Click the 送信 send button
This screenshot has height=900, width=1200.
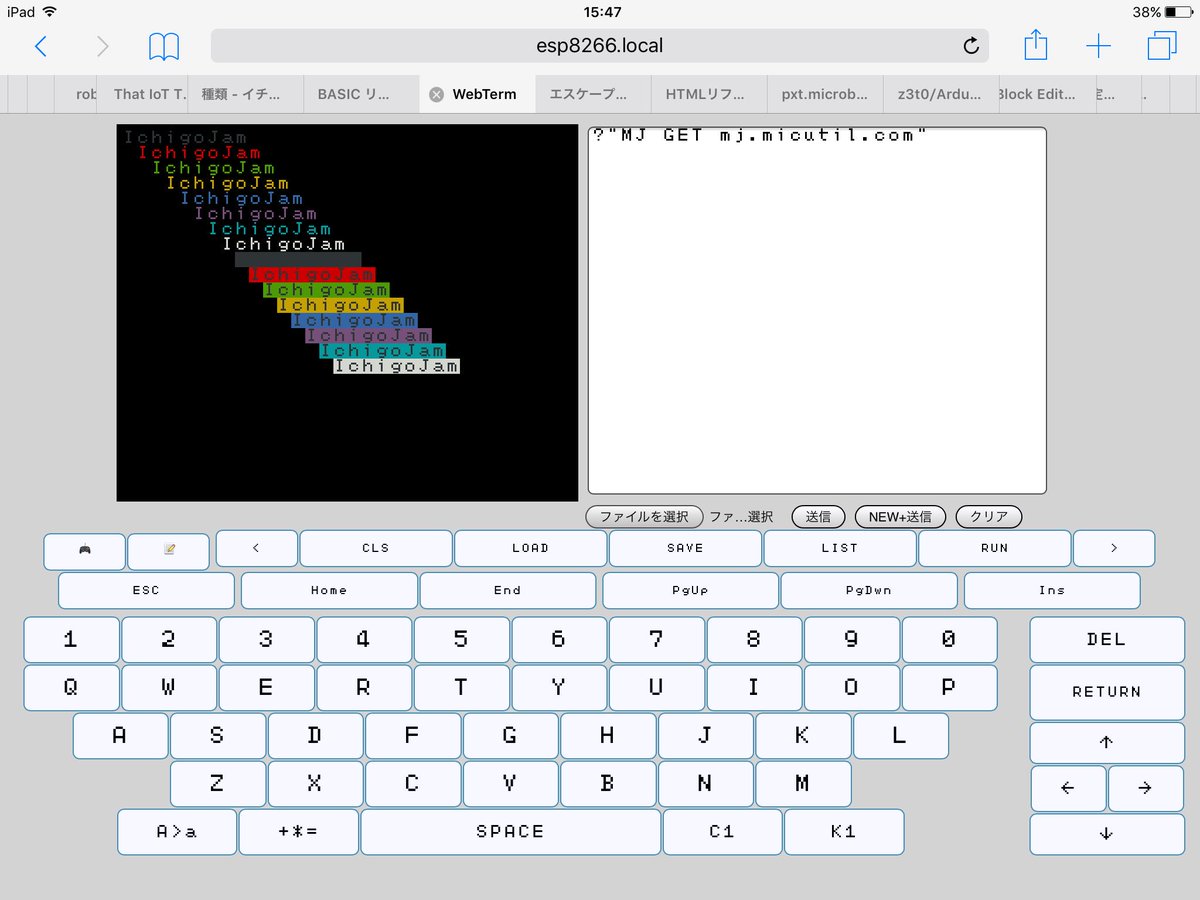(x=818, y=517)
